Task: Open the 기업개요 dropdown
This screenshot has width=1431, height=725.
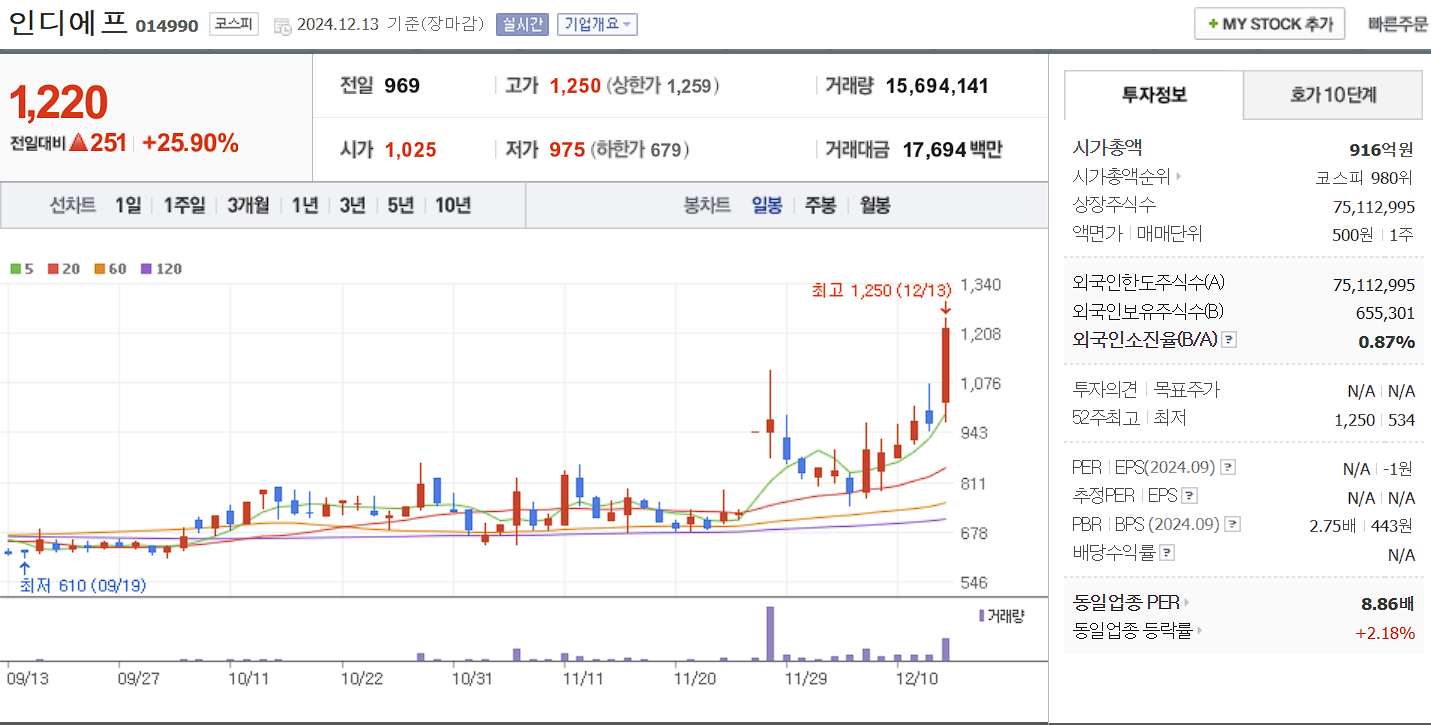Action: (597, 24)
